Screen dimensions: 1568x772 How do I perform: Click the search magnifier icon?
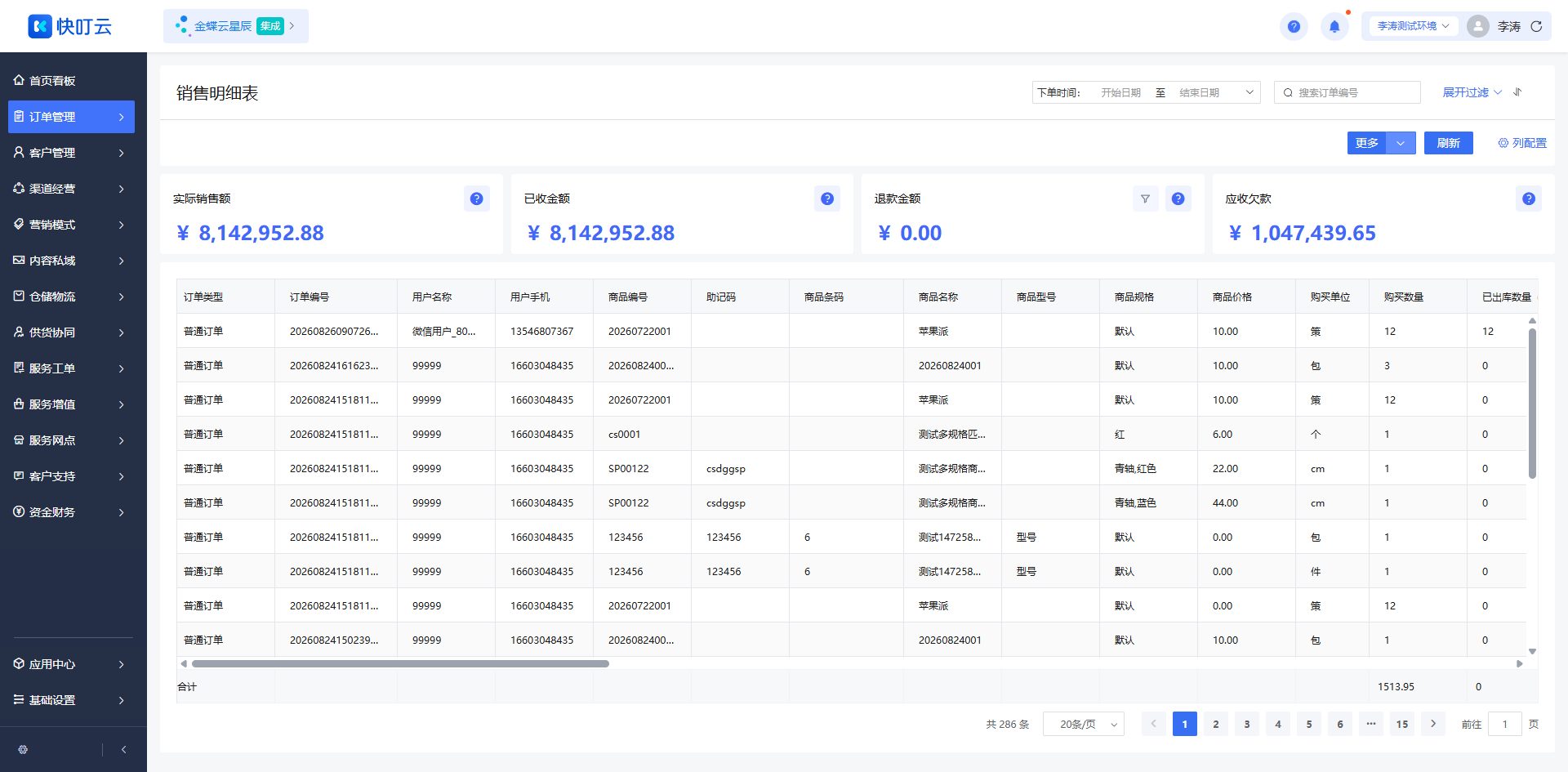point(1288,92)
